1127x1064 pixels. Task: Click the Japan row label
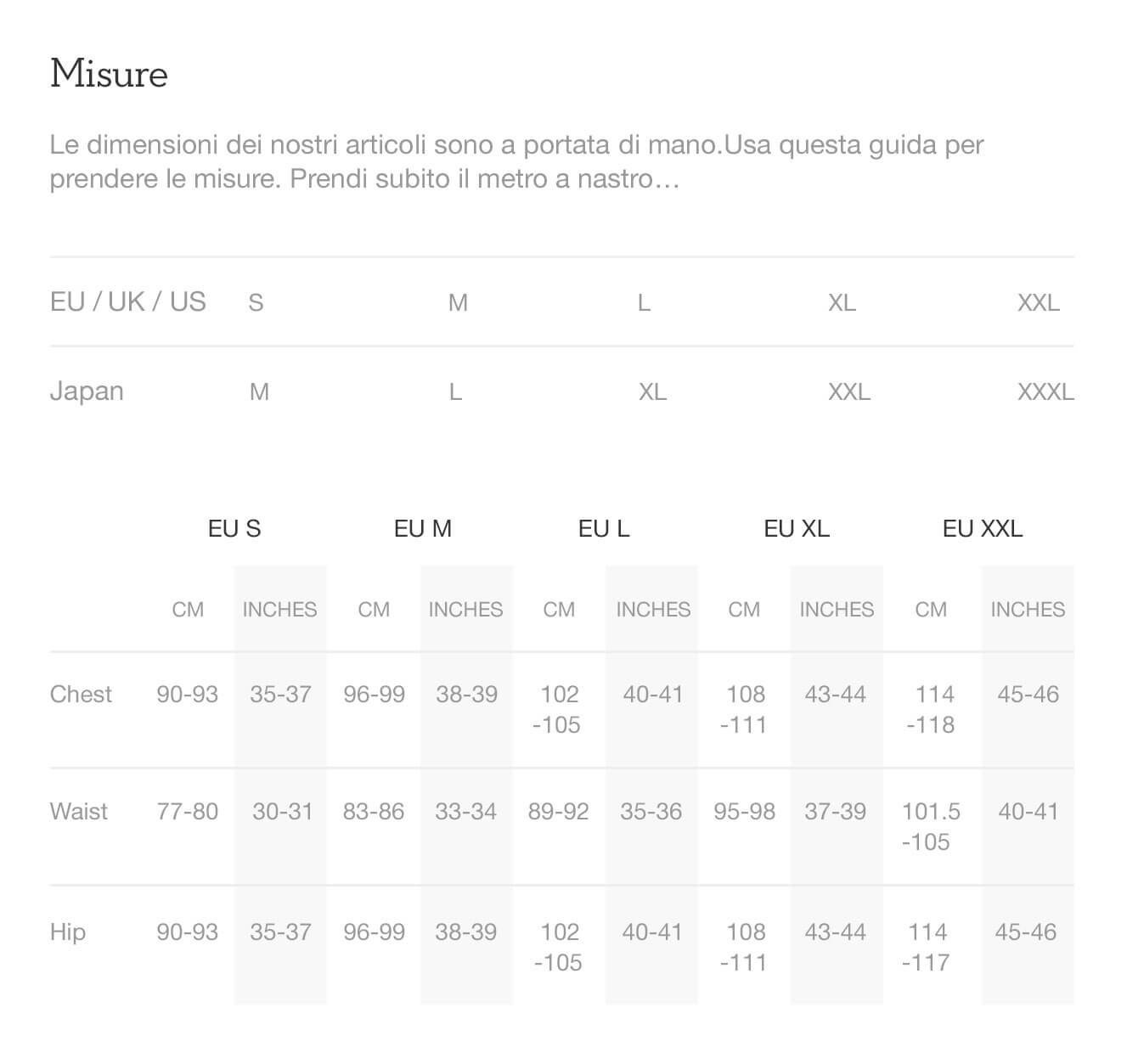tap(87, 391)
